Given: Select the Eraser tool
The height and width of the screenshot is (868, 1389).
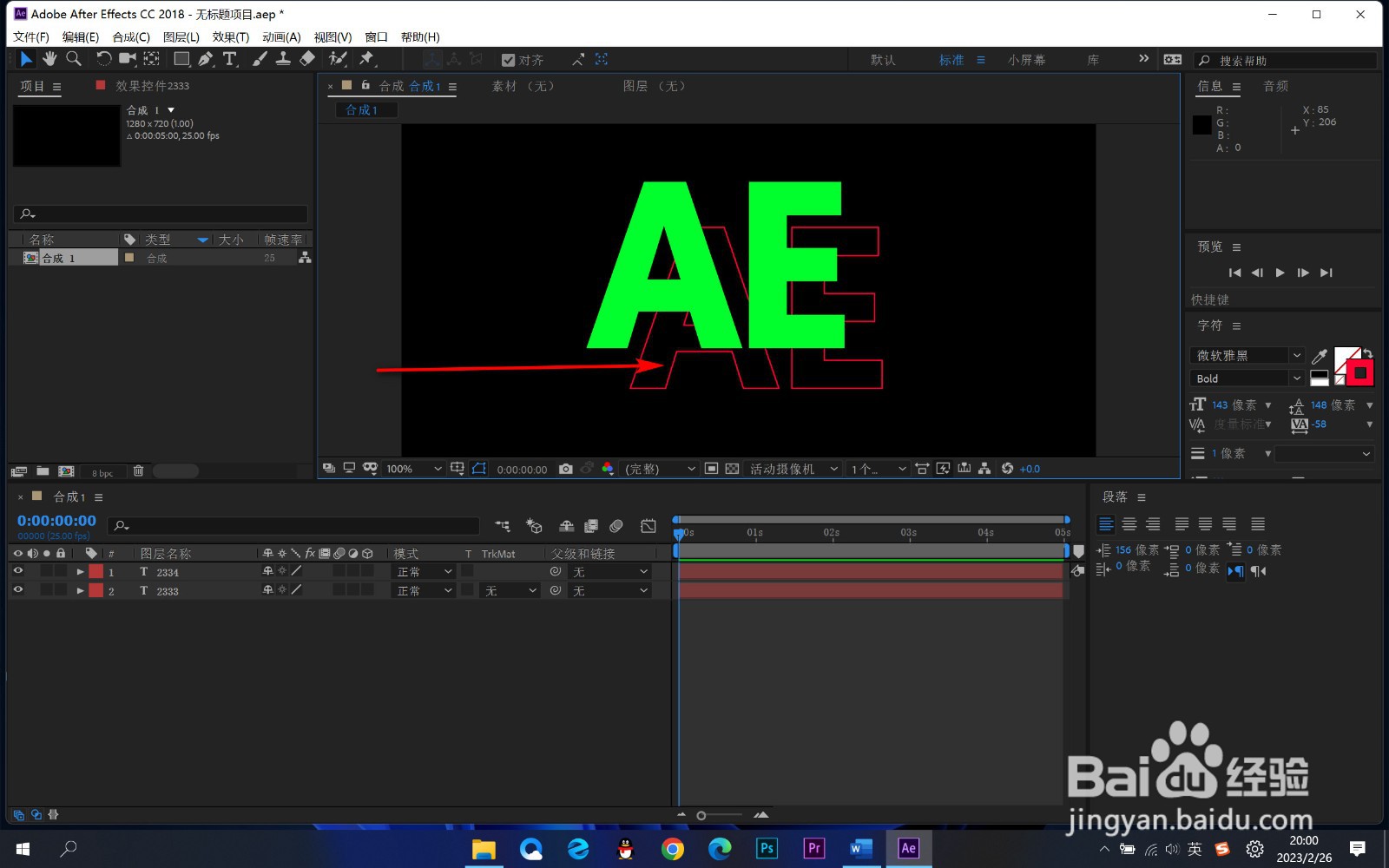Looking at the screenshot, I should point(307,59).
